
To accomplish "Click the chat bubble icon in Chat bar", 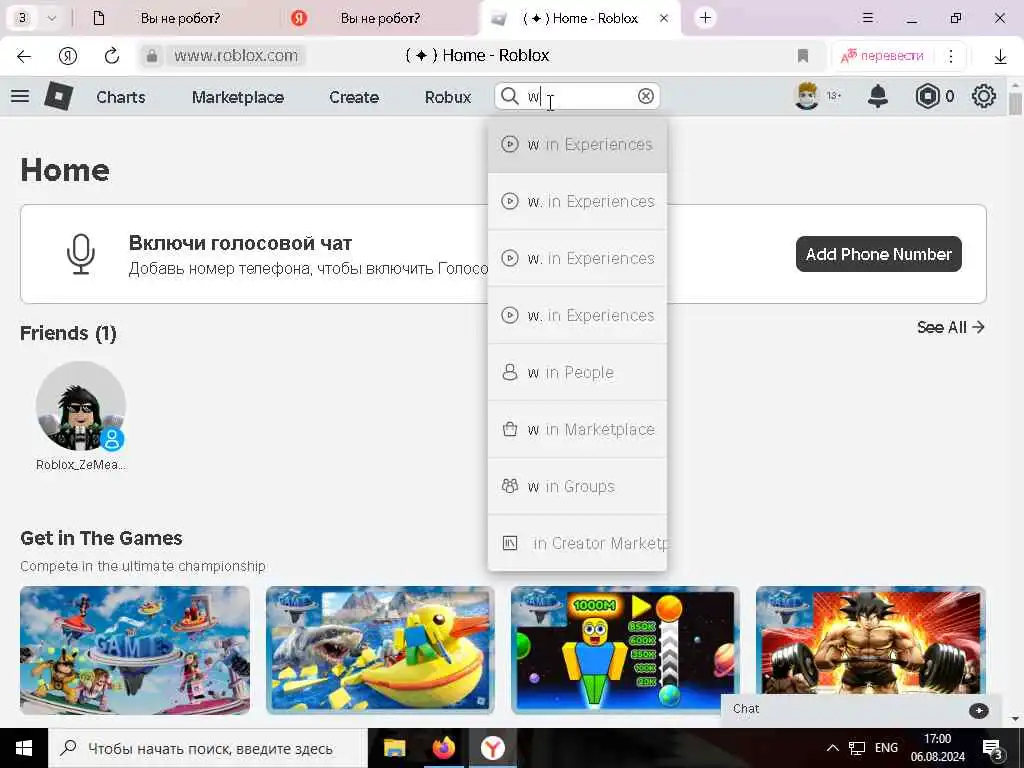I will click(978, 711).
